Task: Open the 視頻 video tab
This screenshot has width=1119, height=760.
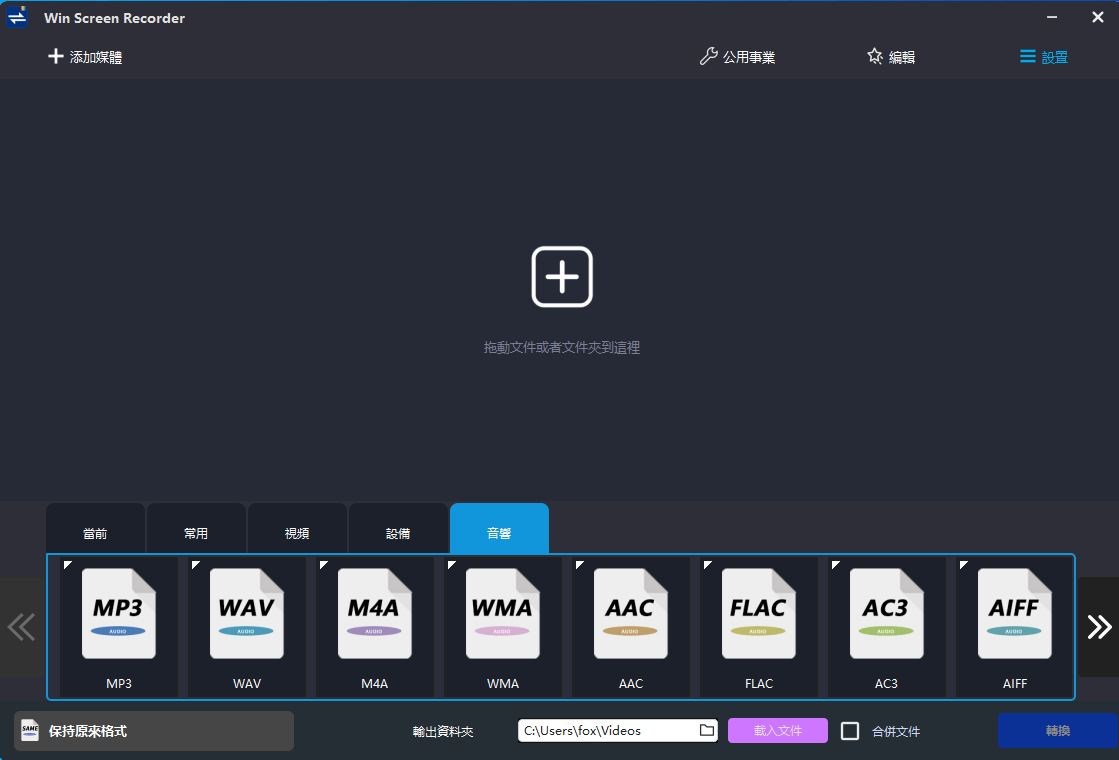Action: click(297, 529)
